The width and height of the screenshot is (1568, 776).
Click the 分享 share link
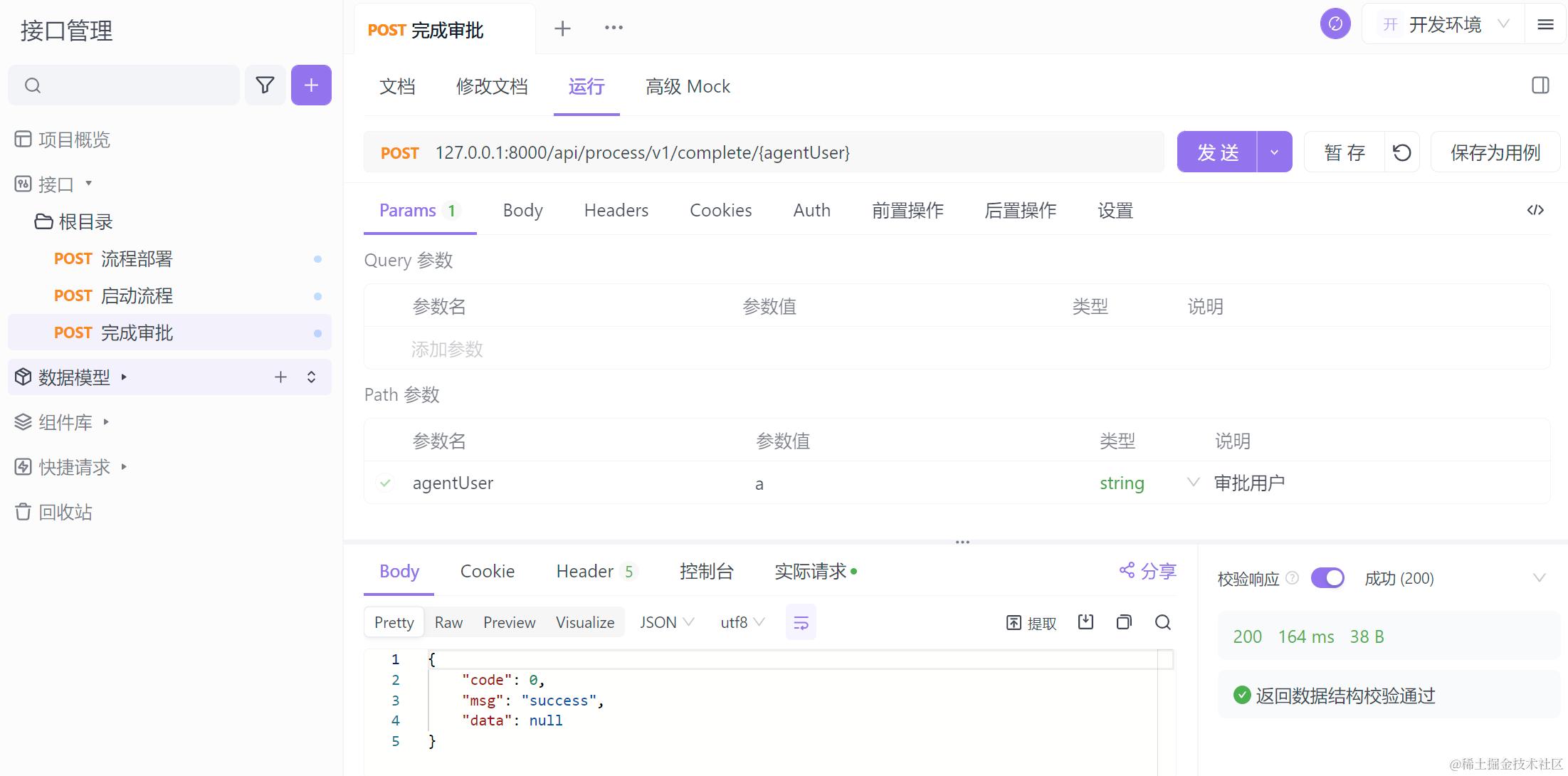[x=1147, y=571]
